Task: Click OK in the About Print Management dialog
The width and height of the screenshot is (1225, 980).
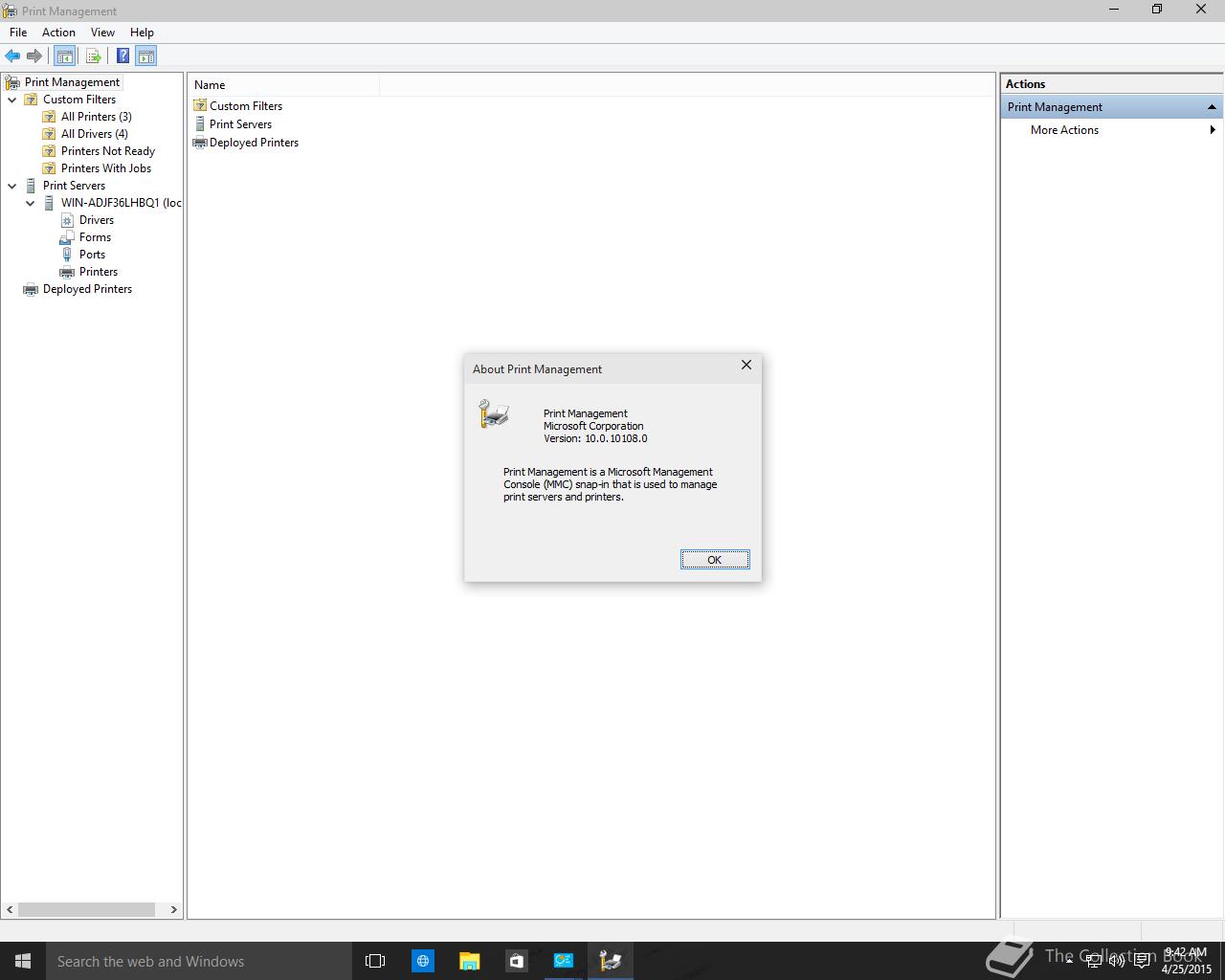Action: pos(715,560)
